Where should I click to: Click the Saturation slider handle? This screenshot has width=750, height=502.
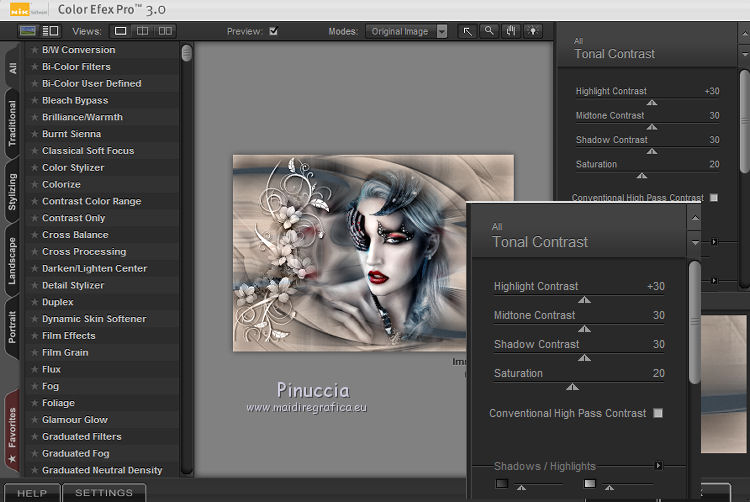(x=572, y=385)
